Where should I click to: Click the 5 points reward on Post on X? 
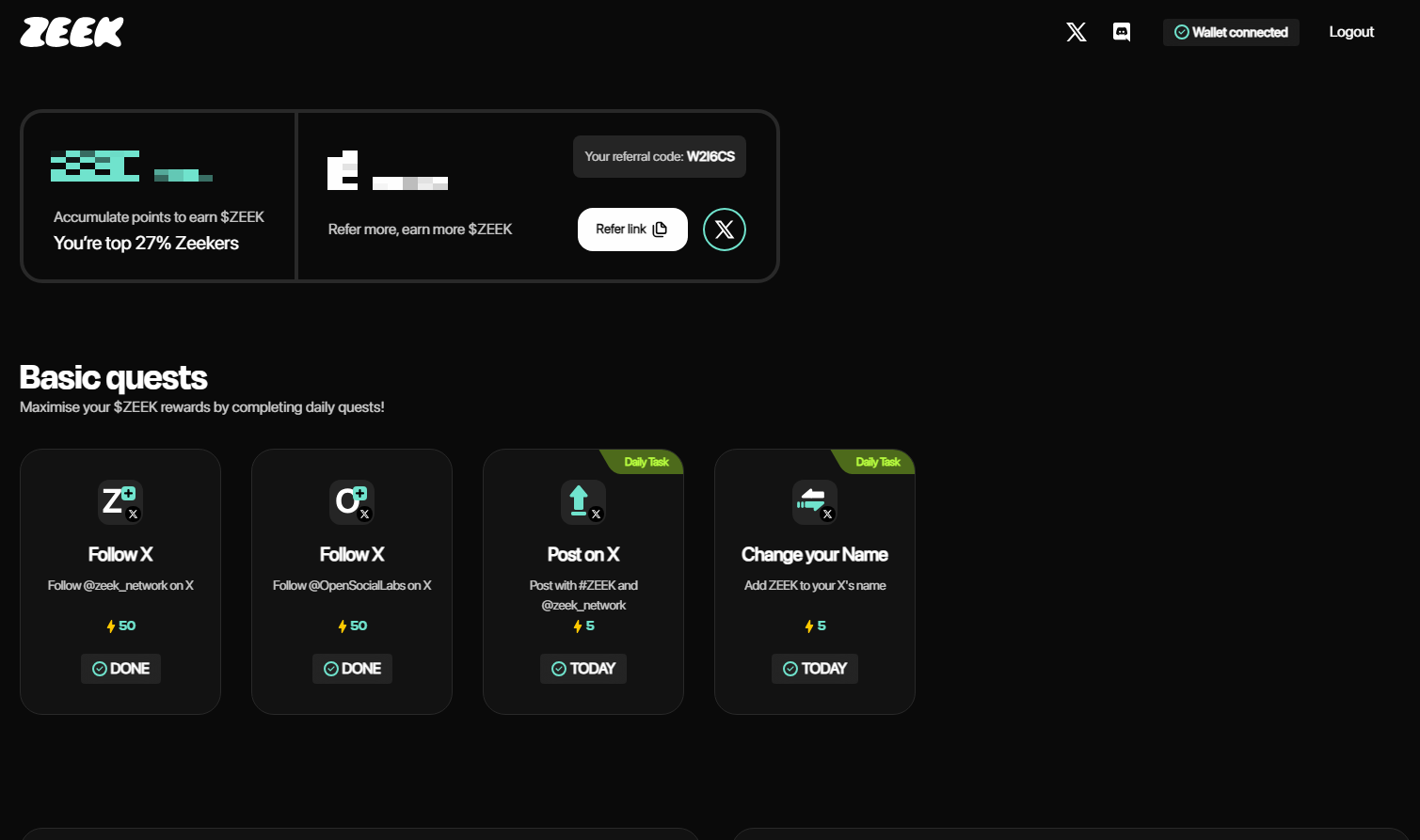(x=583, y=626)
